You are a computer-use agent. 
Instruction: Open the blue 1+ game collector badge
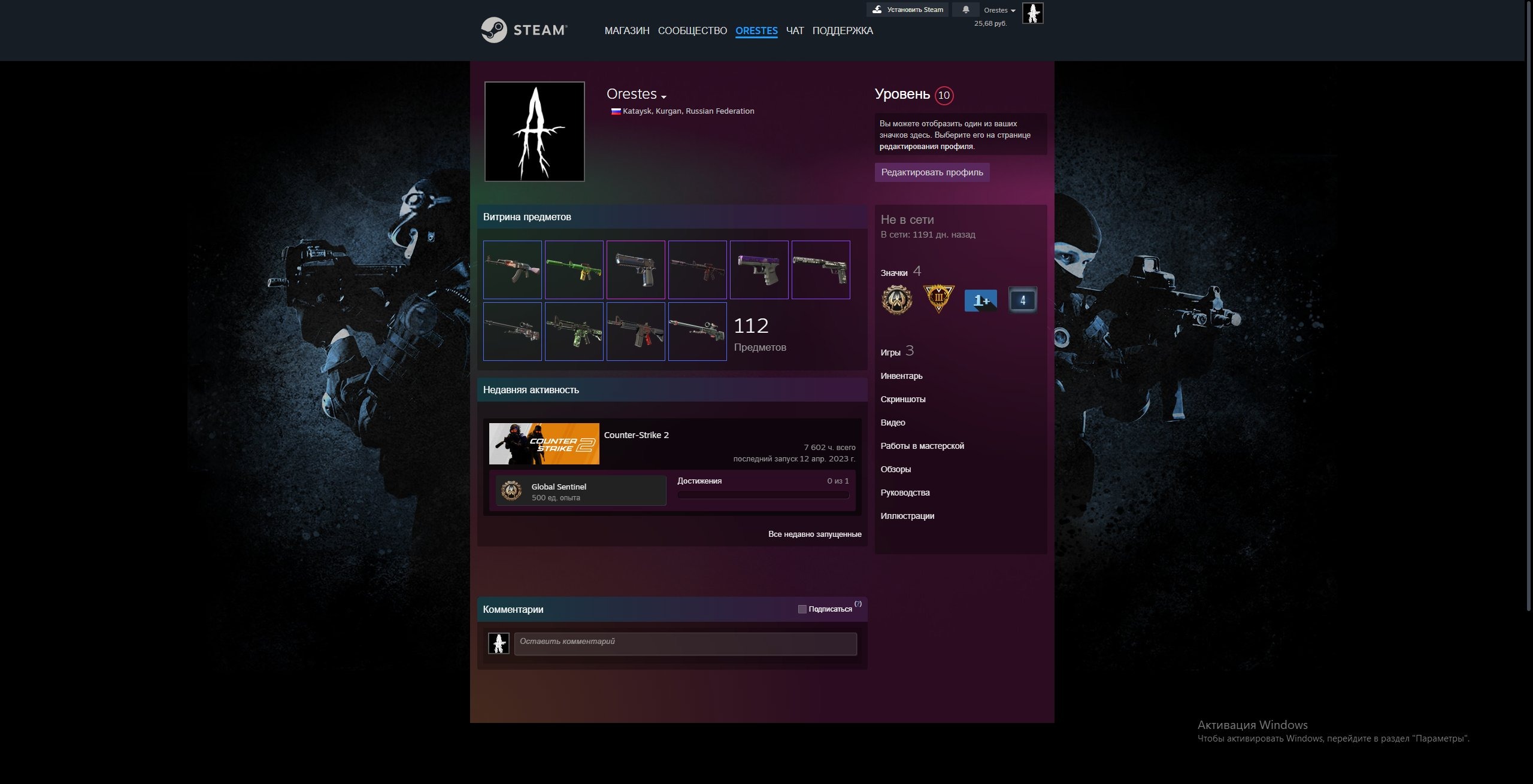pos(980,300)
